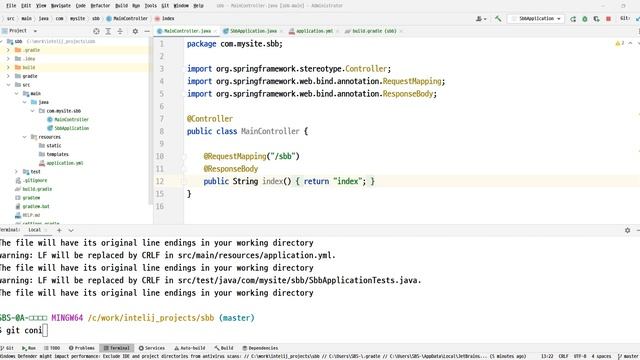Collapse the resources folder
This screenshot has height=360, width=640.
pyautogui.click(x=24, y=137)
